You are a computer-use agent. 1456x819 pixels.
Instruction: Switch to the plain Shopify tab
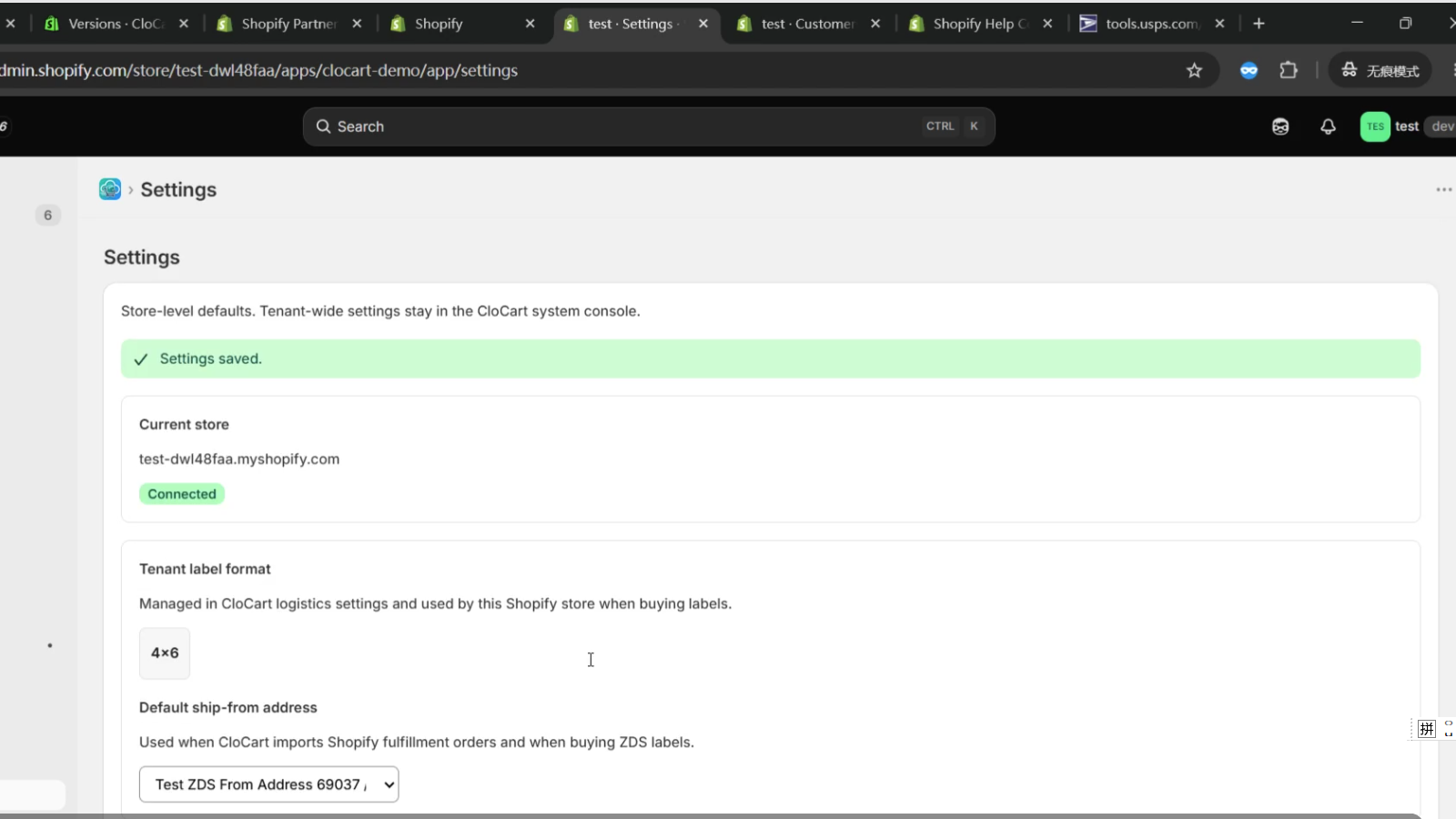click(462, 24)
